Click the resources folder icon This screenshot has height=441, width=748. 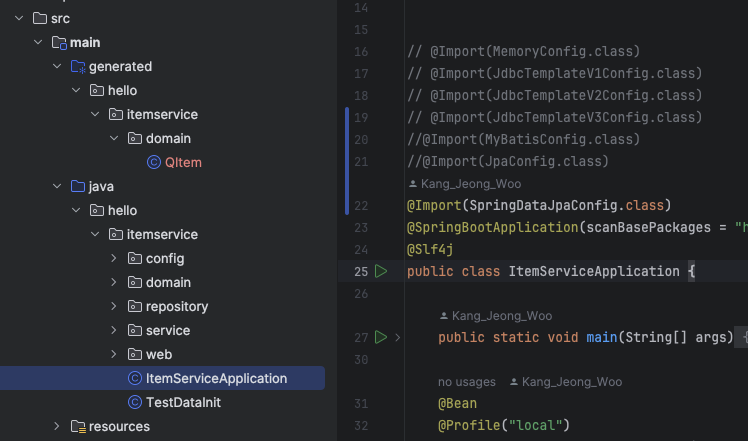(x=78, y=426)
